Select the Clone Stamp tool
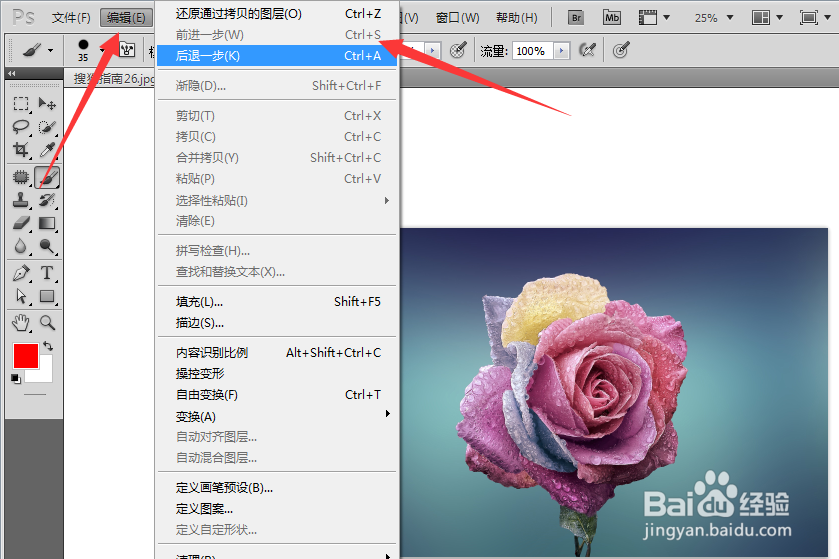Image resolution: width=839 pixels, height=559 pixels. coord(21,200)
